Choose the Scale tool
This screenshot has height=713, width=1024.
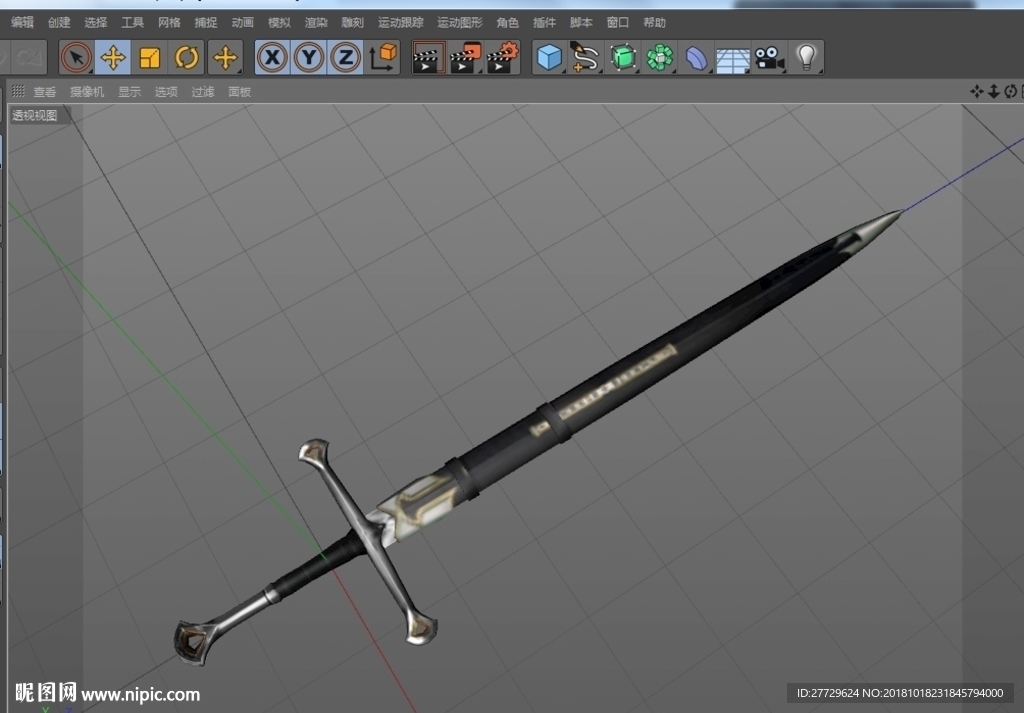[150, 57]
